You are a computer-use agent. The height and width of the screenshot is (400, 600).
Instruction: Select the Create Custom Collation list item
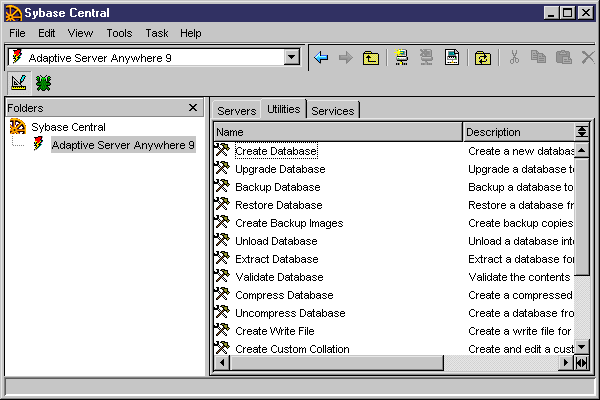click(292, 349)
